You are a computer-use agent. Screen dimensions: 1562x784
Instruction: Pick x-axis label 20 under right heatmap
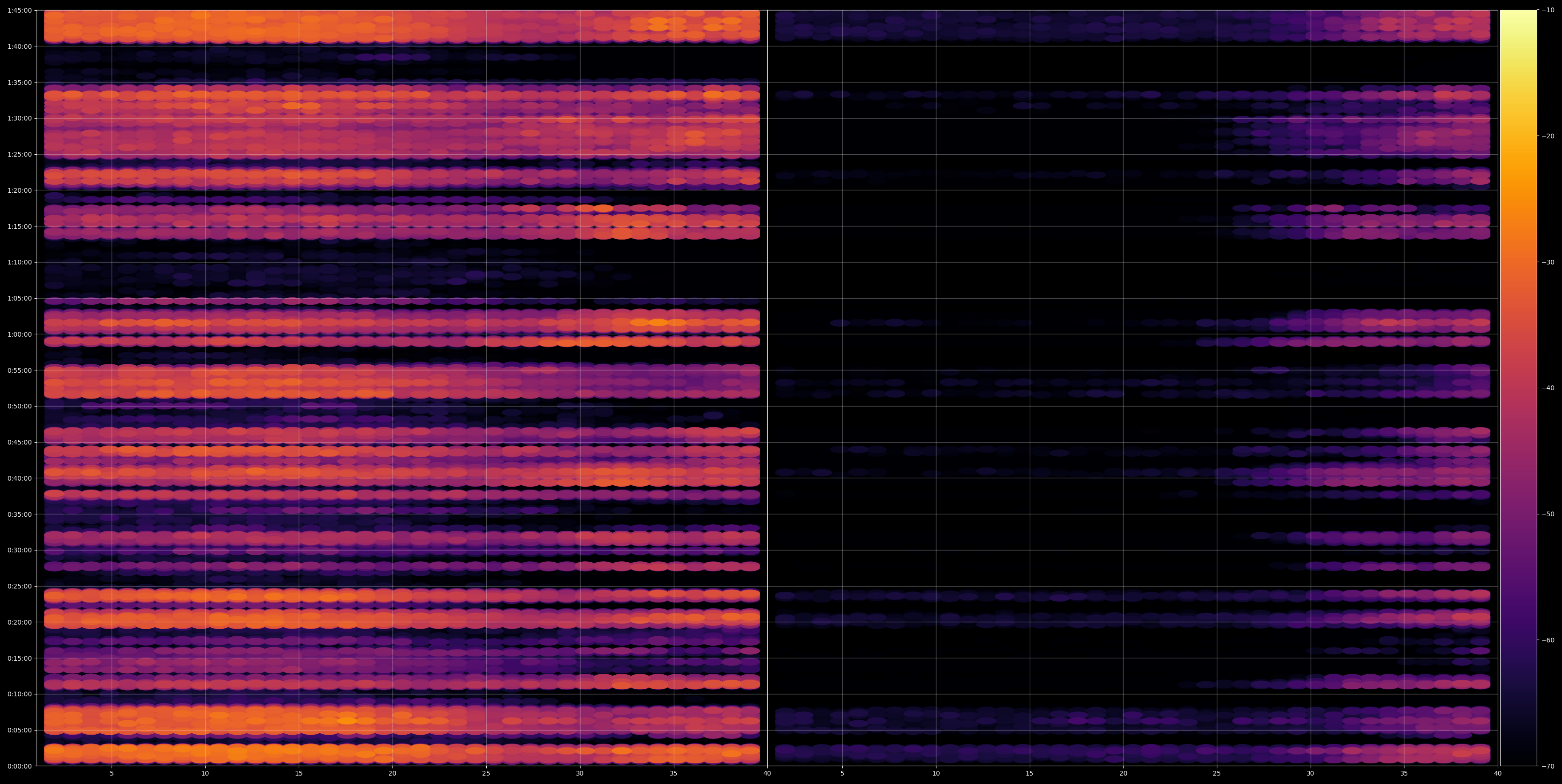[x=1123, y=773]
